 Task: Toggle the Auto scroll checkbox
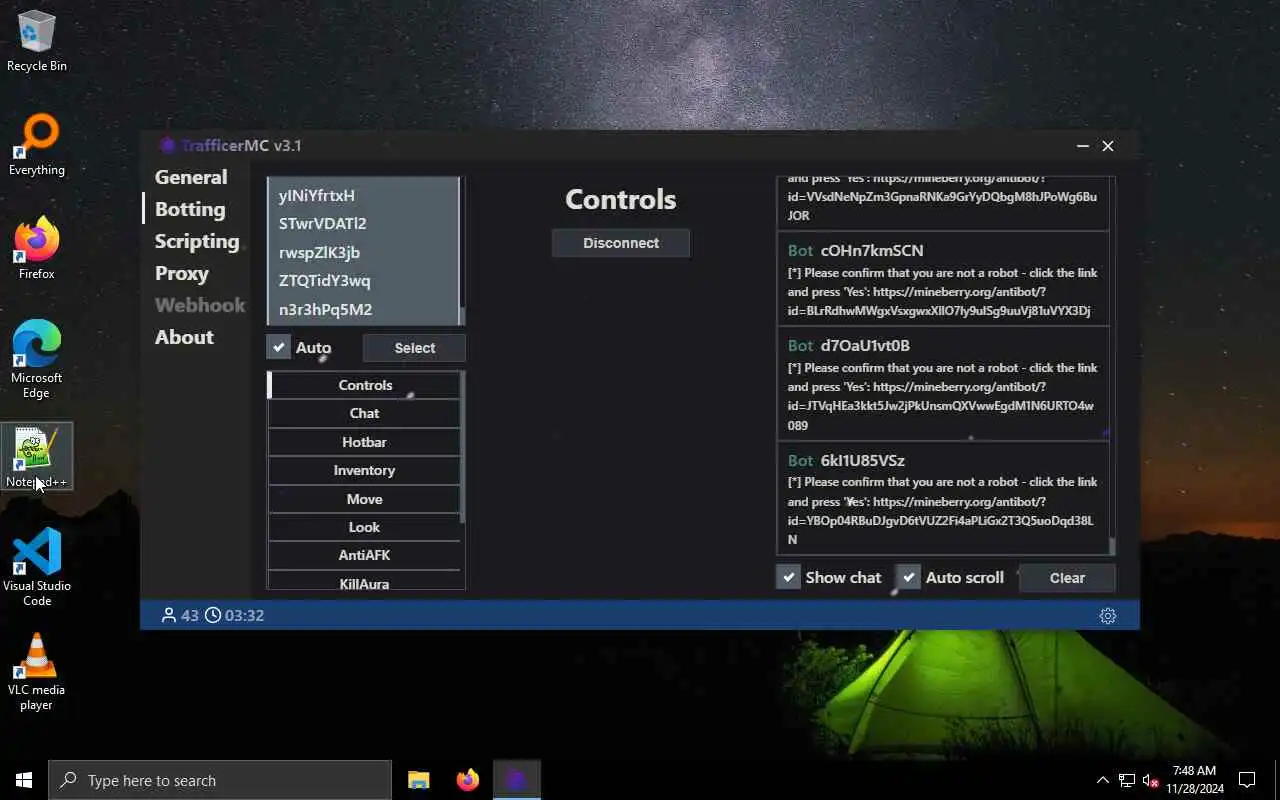[x=908, y=577]
